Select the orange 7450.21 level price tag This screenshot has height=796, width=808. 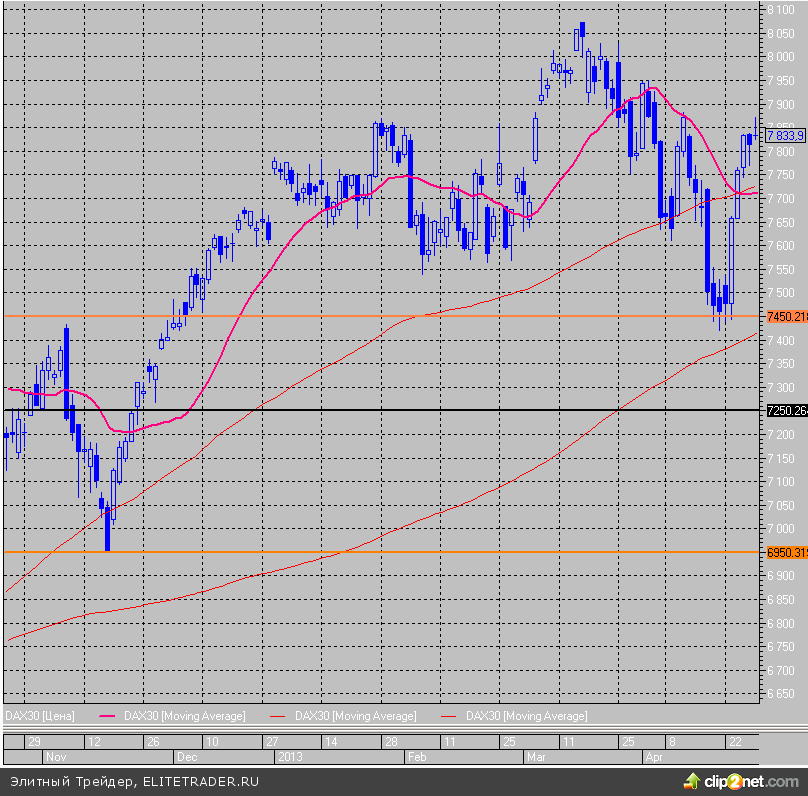point(786,317)
